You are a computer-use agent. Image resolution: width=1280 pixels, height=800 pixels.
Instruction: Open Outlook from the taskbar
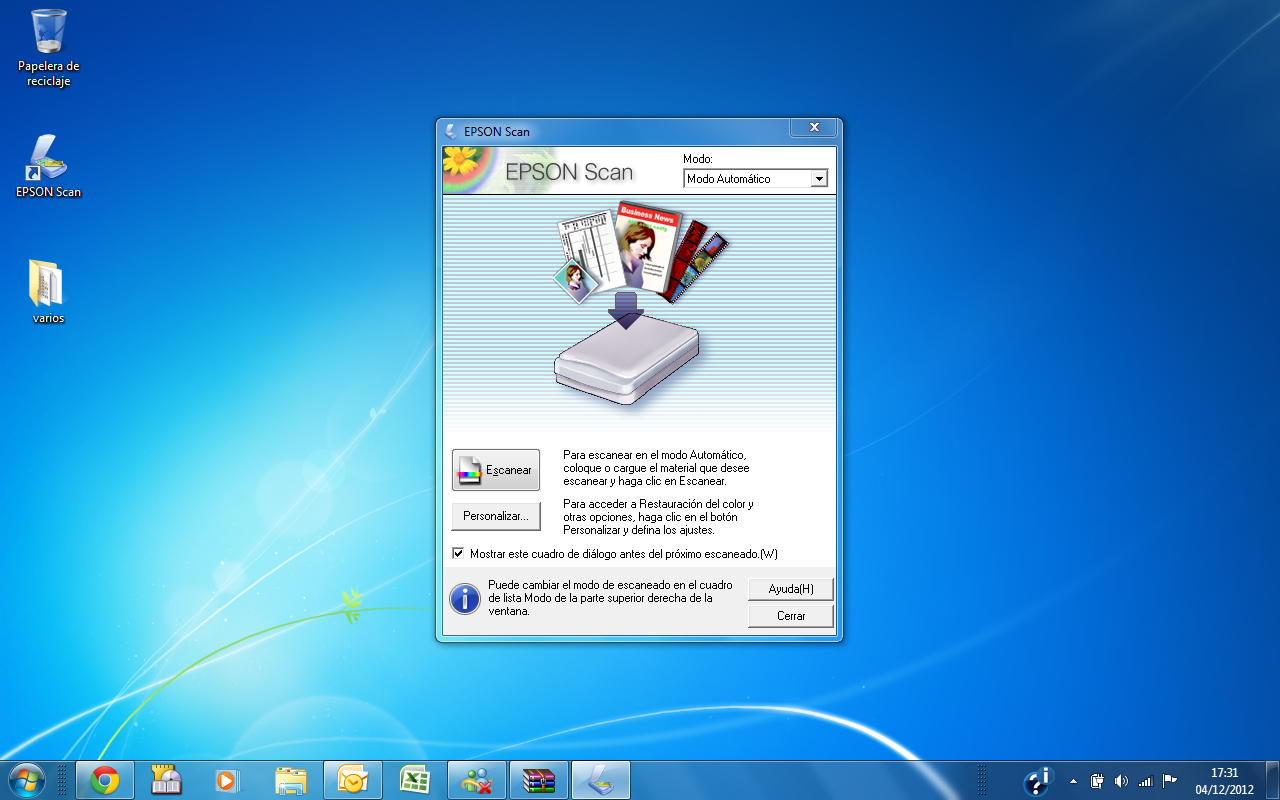[352, 780]
